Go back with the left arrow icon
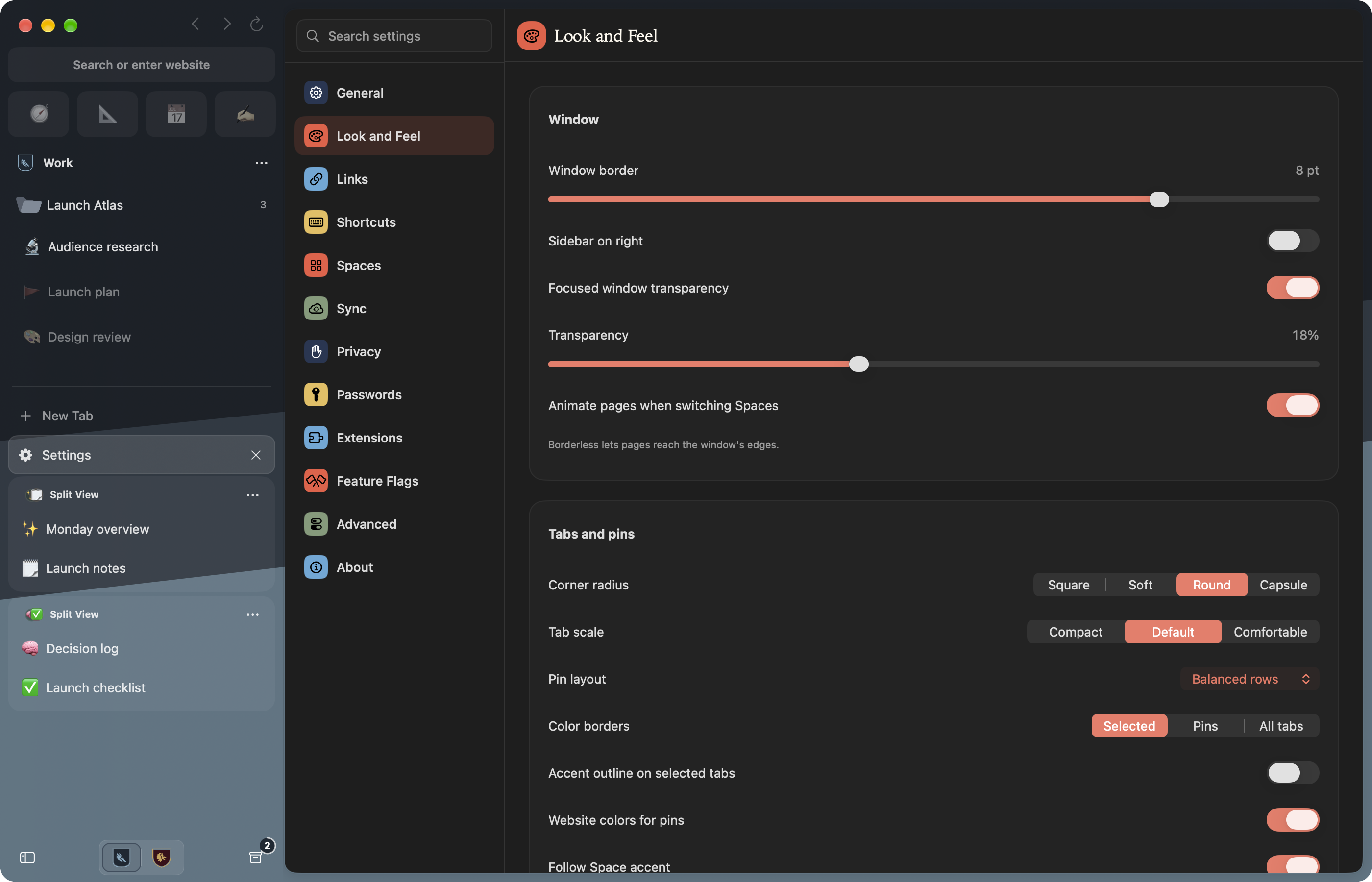The image size is (1372, 882). pyautogui.click(x=195, y=24)
